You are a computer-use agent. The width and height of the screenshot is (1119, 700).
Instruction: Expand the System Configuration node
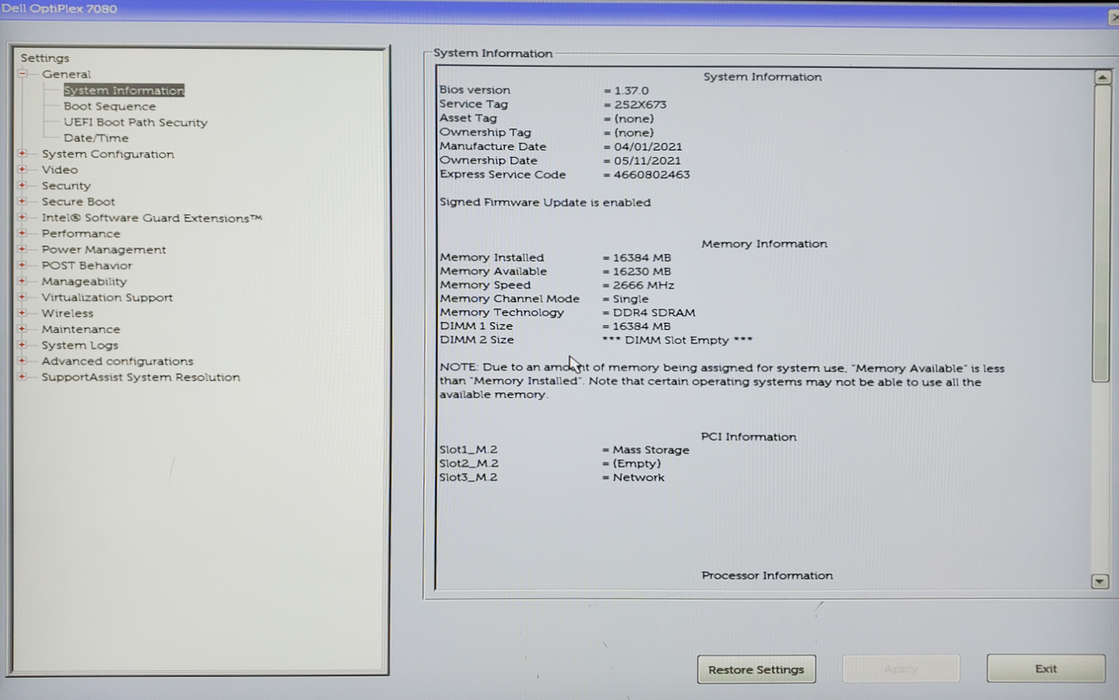[x=22, y=153]
